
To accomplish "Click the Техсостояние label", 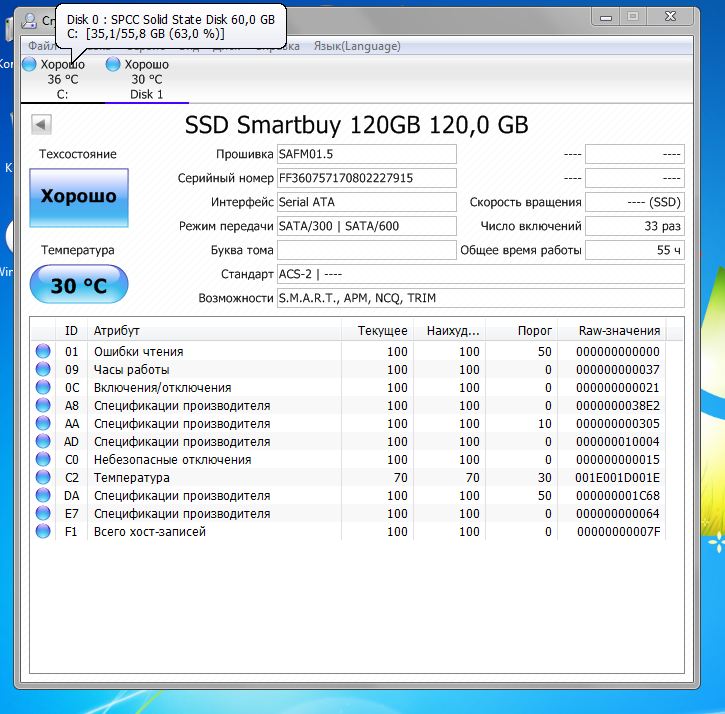I will coord(78,154).
